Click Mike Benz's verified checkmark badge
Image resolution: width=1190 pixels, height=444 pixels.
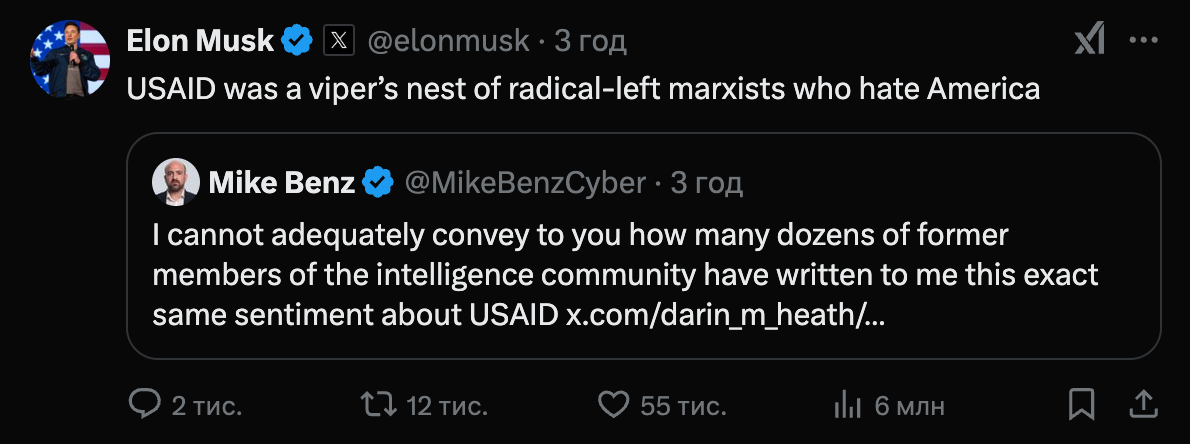[377, 182]
